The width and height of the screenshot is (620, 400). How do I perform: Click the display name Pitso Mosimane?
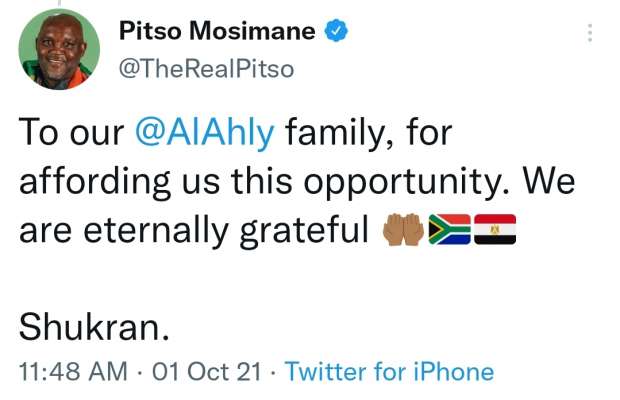click(x=217, y=31)
